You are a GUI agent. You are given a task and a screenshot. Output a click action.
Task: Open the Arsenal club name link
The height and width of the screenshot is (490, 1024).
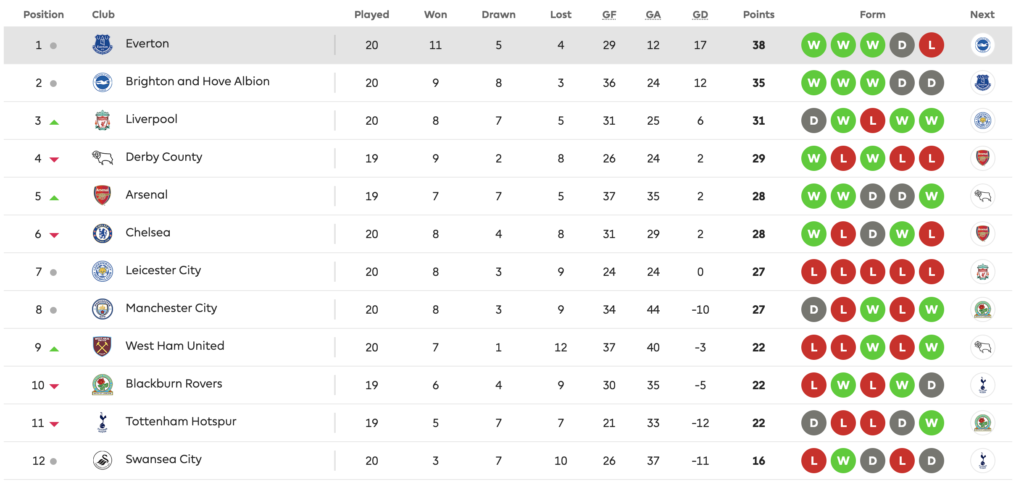click(146, 195)
